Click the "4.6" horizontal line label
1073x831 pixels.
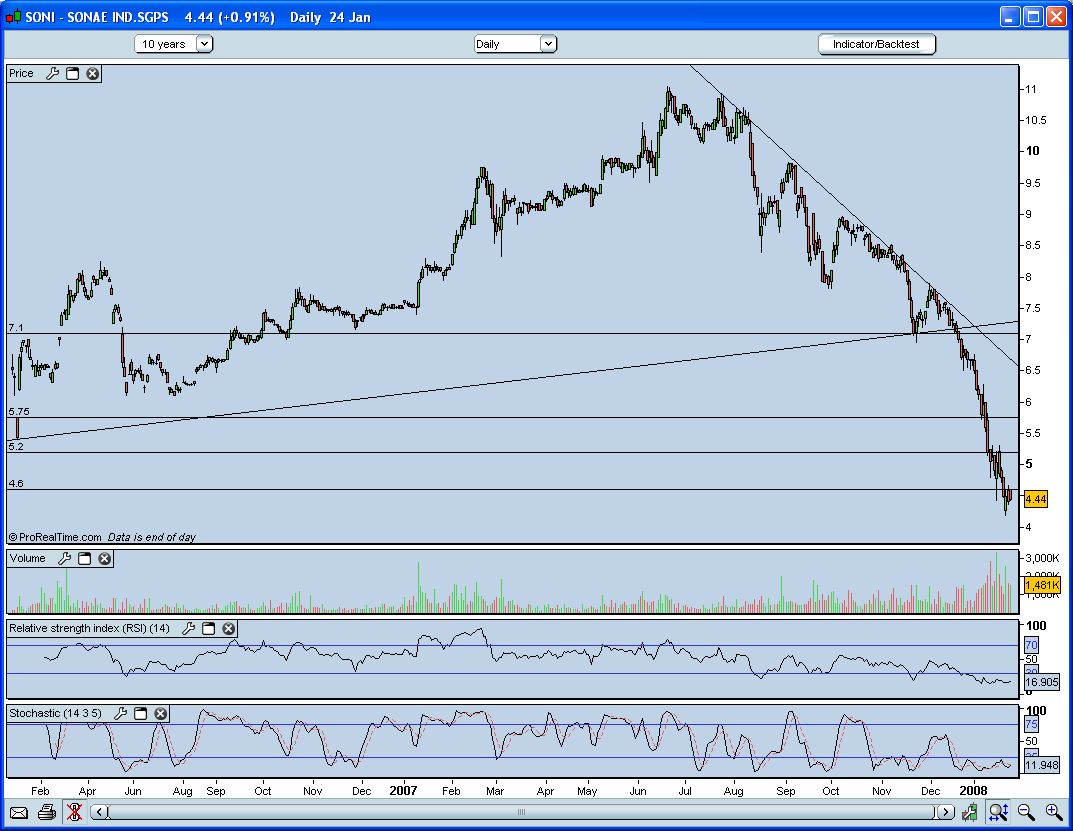tap(16, 483)
